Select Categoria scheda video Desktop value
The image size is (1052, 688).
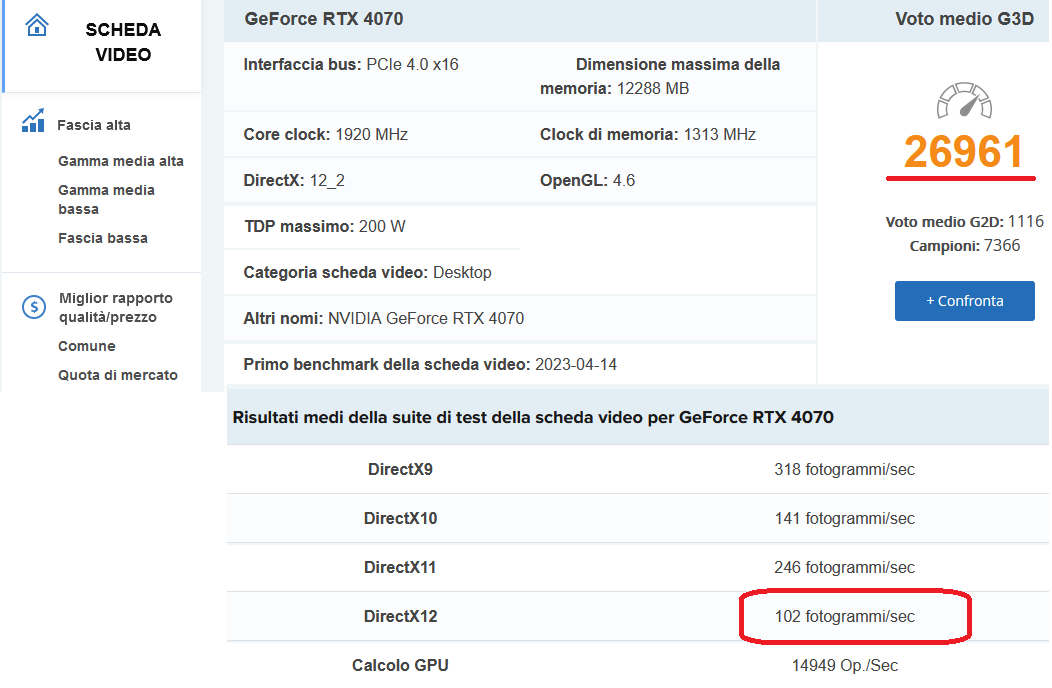pyautogui.click(x=462, y=273)
